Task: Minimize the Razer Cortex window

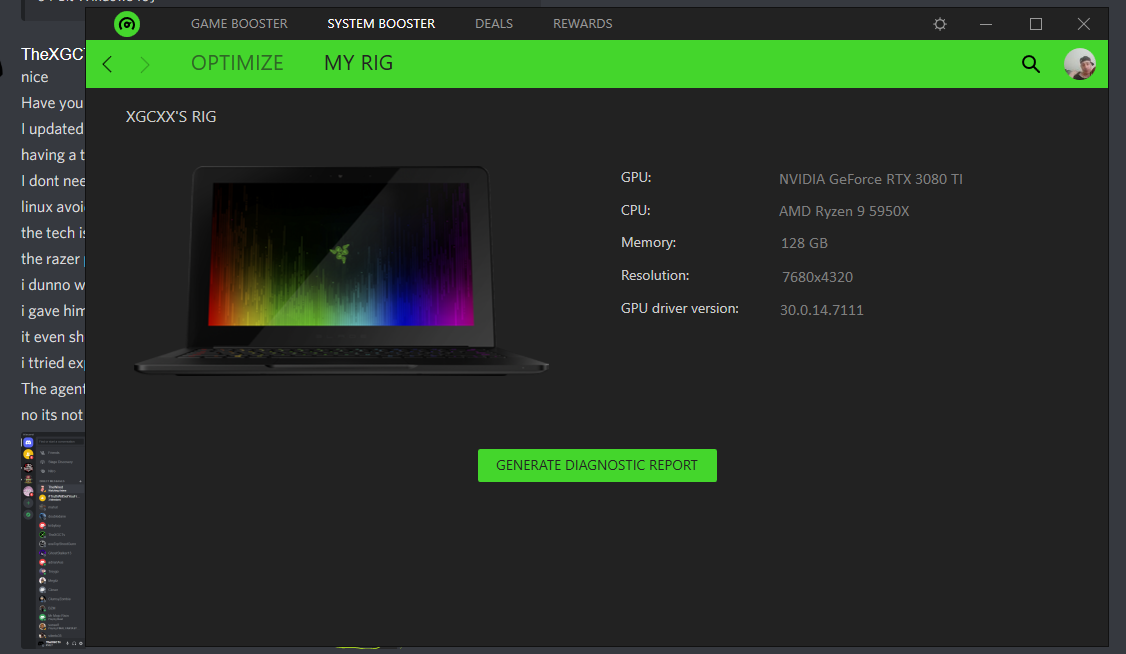Action: click(987, 24)
